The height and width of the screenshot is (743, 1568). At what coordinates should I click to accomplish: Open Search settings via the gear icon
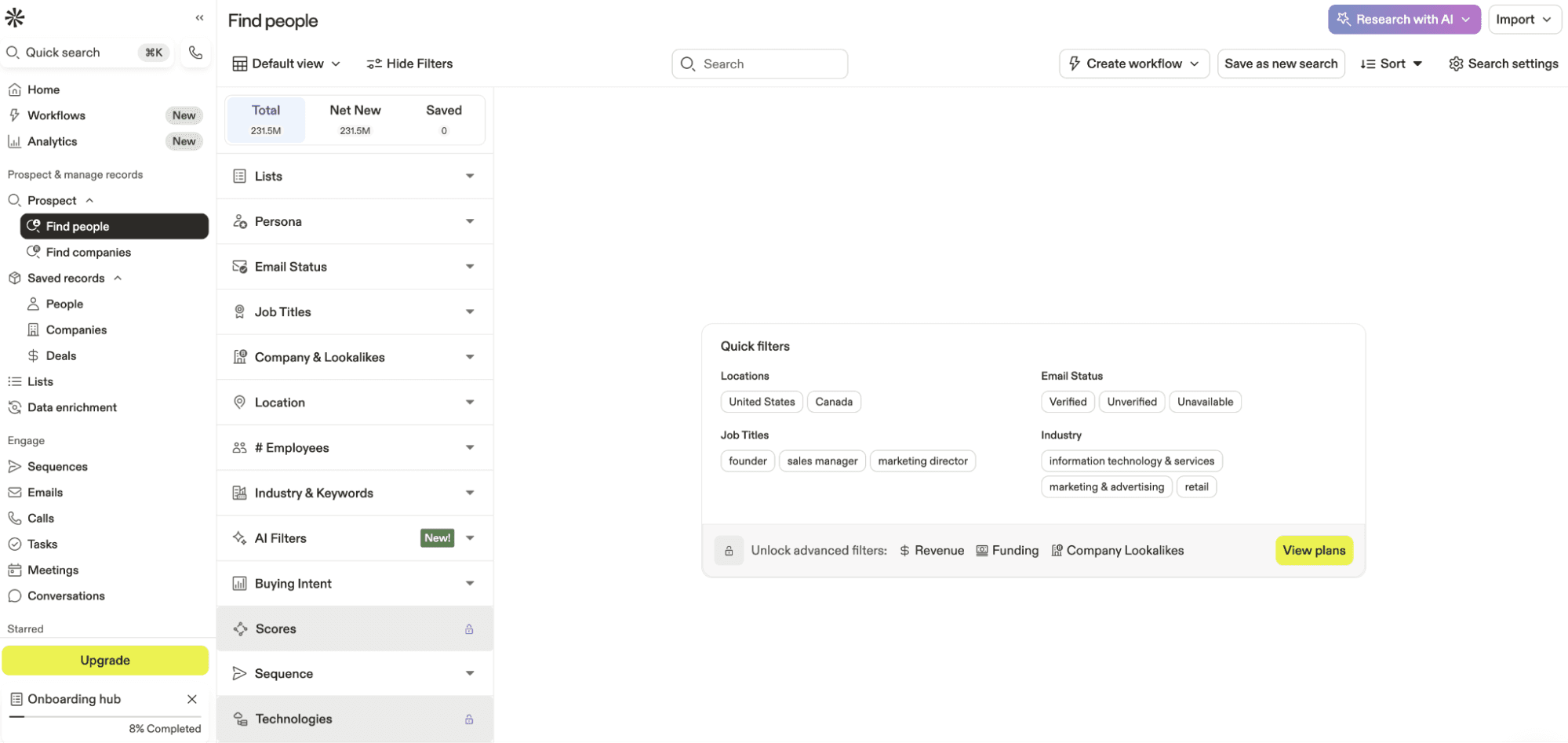[x=1457, y=64]
